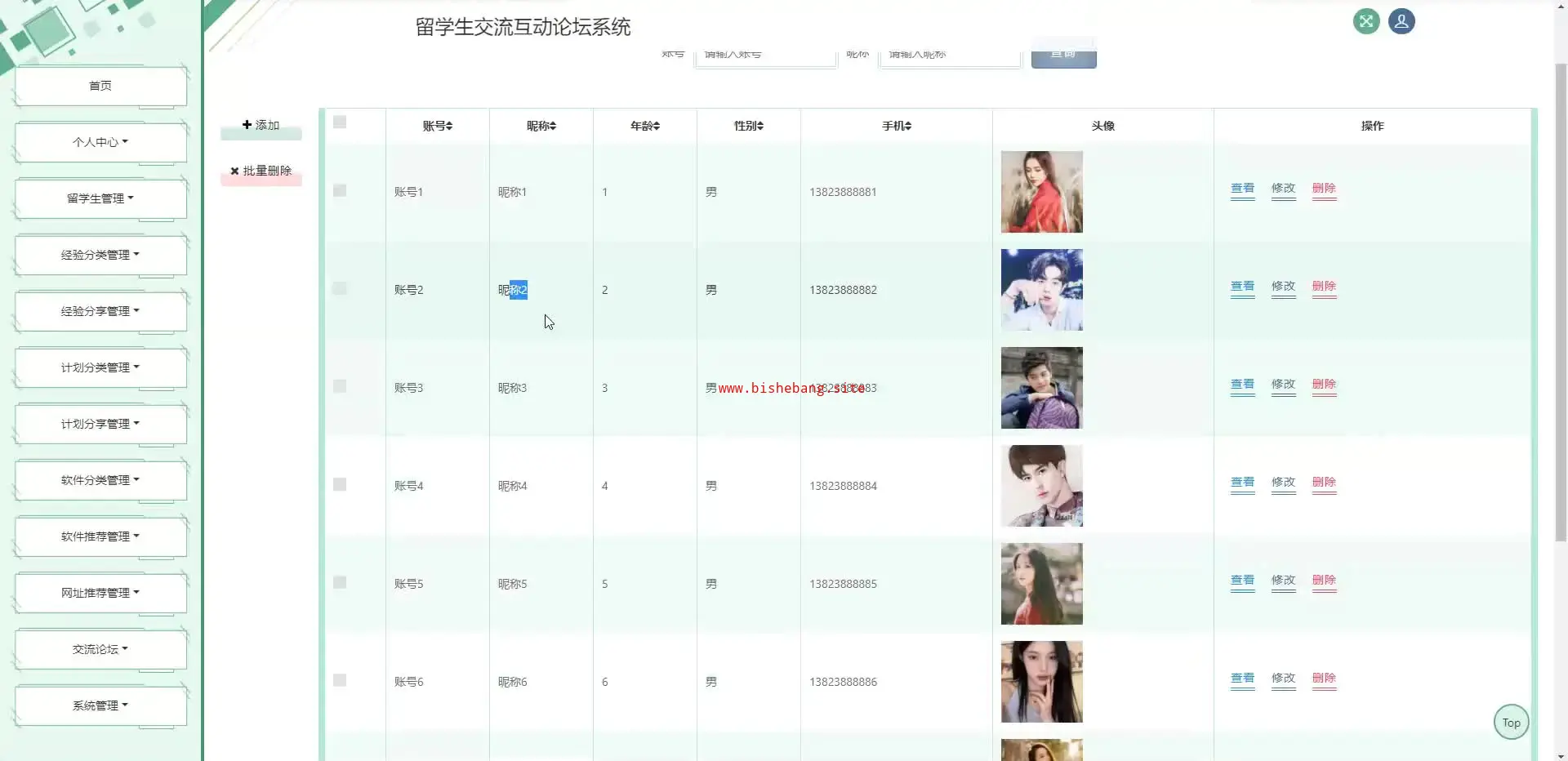Click the Top back-to-top circle icon

[x=1511, y=723]
